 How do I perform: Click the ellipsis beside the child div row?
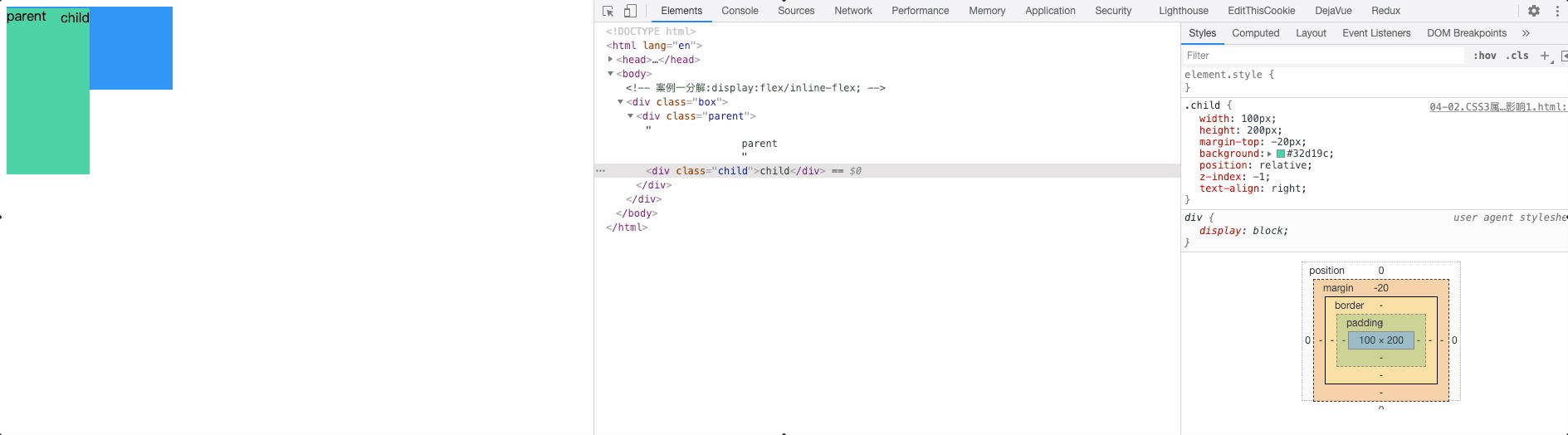pyautogui.click(x=601, y=171)
